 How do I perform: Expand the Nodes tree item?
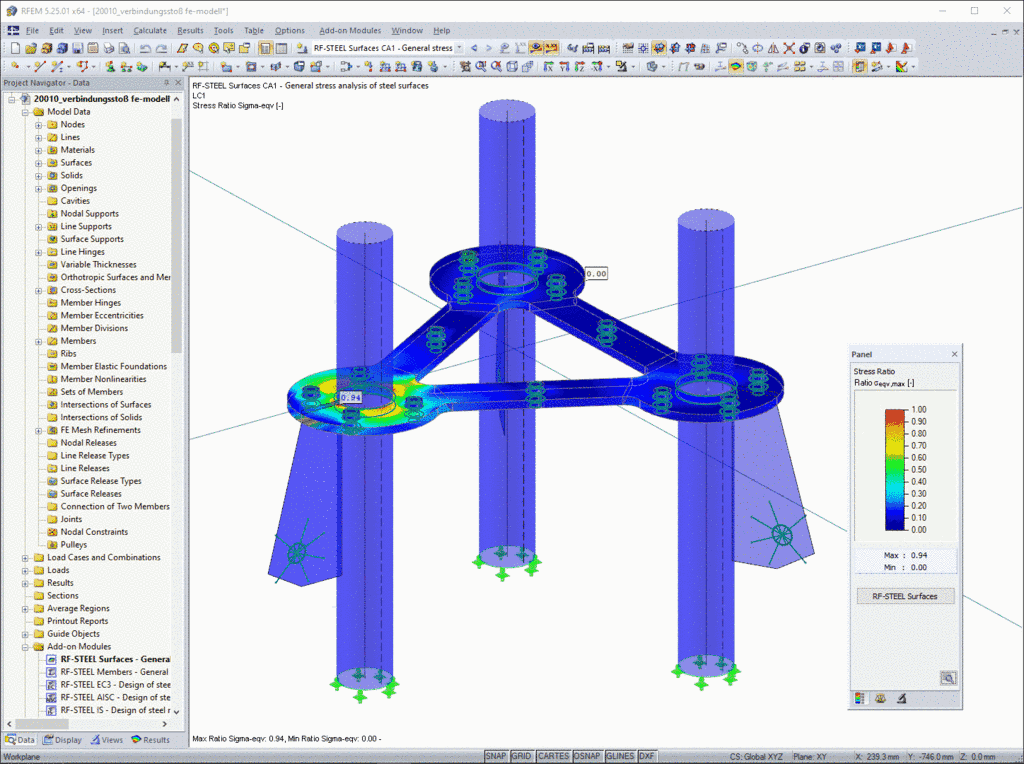pos(39,125)
